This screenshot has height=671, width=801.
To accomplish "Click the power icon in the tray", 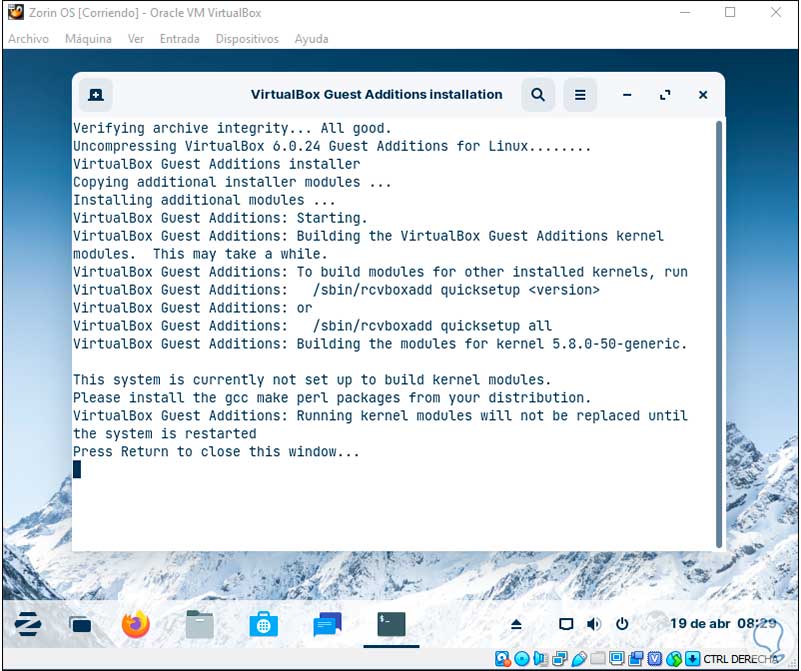I will (622, 624).
